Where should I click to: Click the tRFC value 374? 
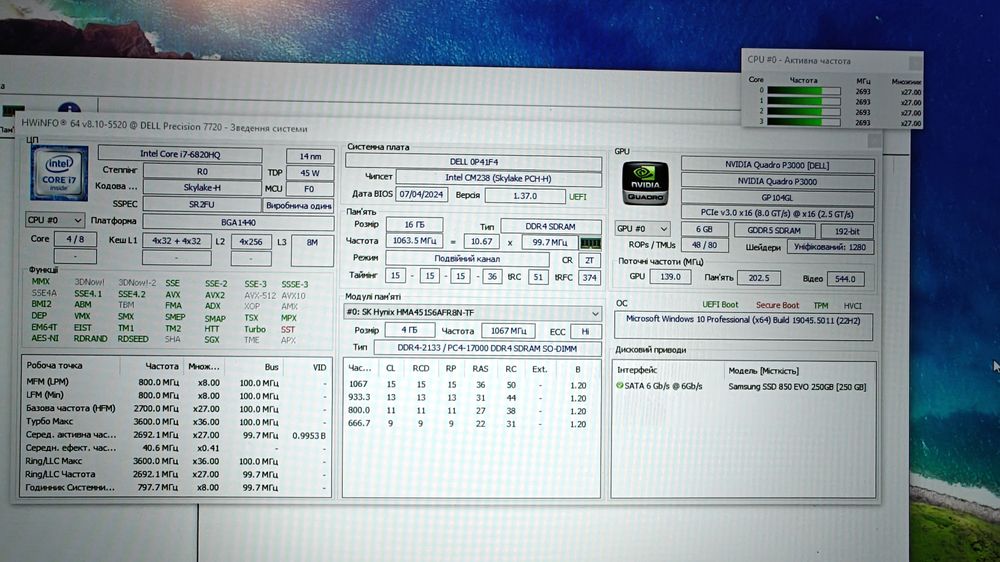pyautogui.click(x=589, y=277)
